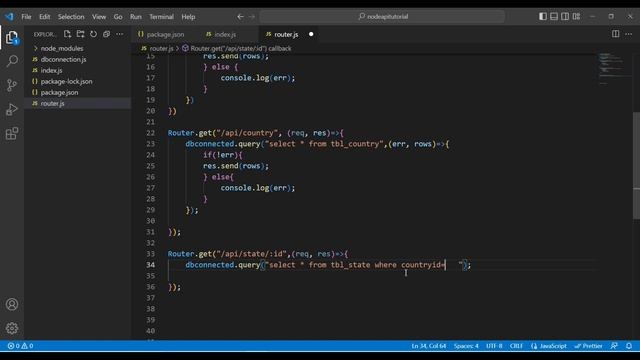640x360 pixels.
Task: Click line number 33 in gutter
Action: (x=150, y=254)
